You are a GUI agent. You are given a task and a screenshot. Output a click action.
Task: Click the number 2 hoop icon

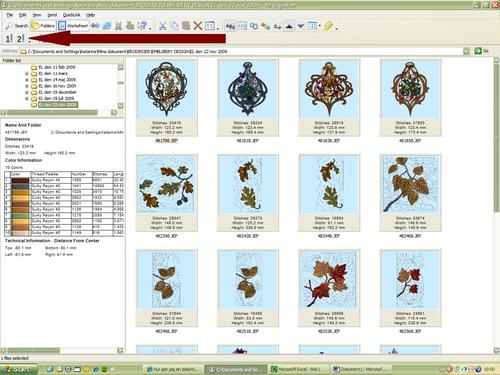[x=20, y=39]
